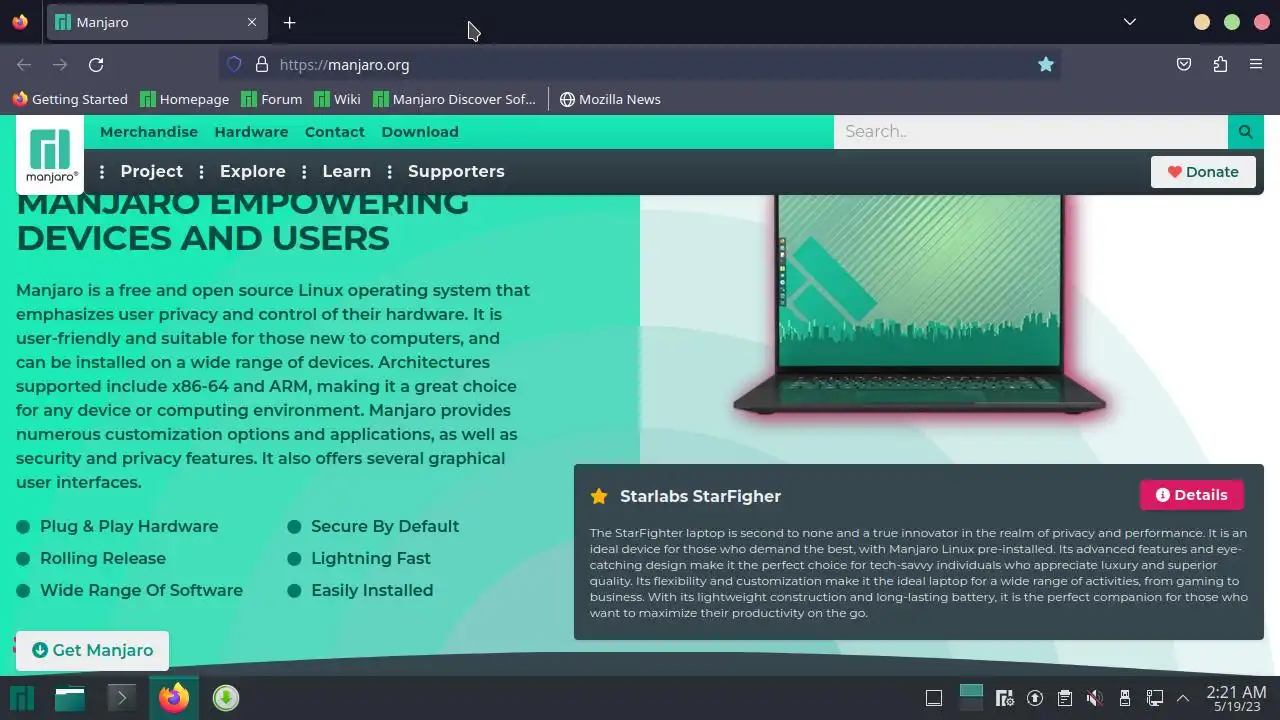Click the Plug & Play Hardware text
1280x720 pixels.
point(129,526)
